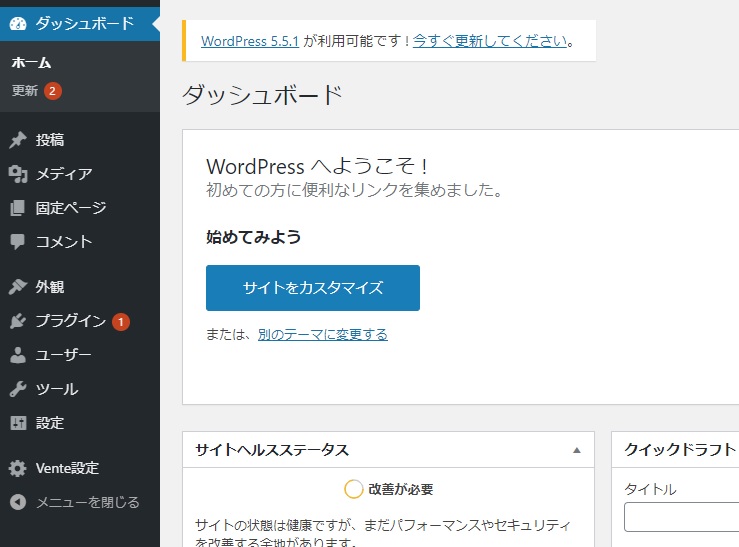This screenshot has width=739, height=547.
Task: Click the collapse arrow icon beside メニューを閉じる
Action: point(18,502)
